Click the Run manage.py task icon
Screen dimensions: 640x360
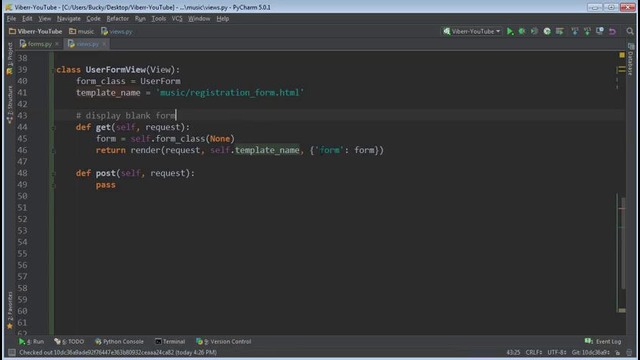547,31
